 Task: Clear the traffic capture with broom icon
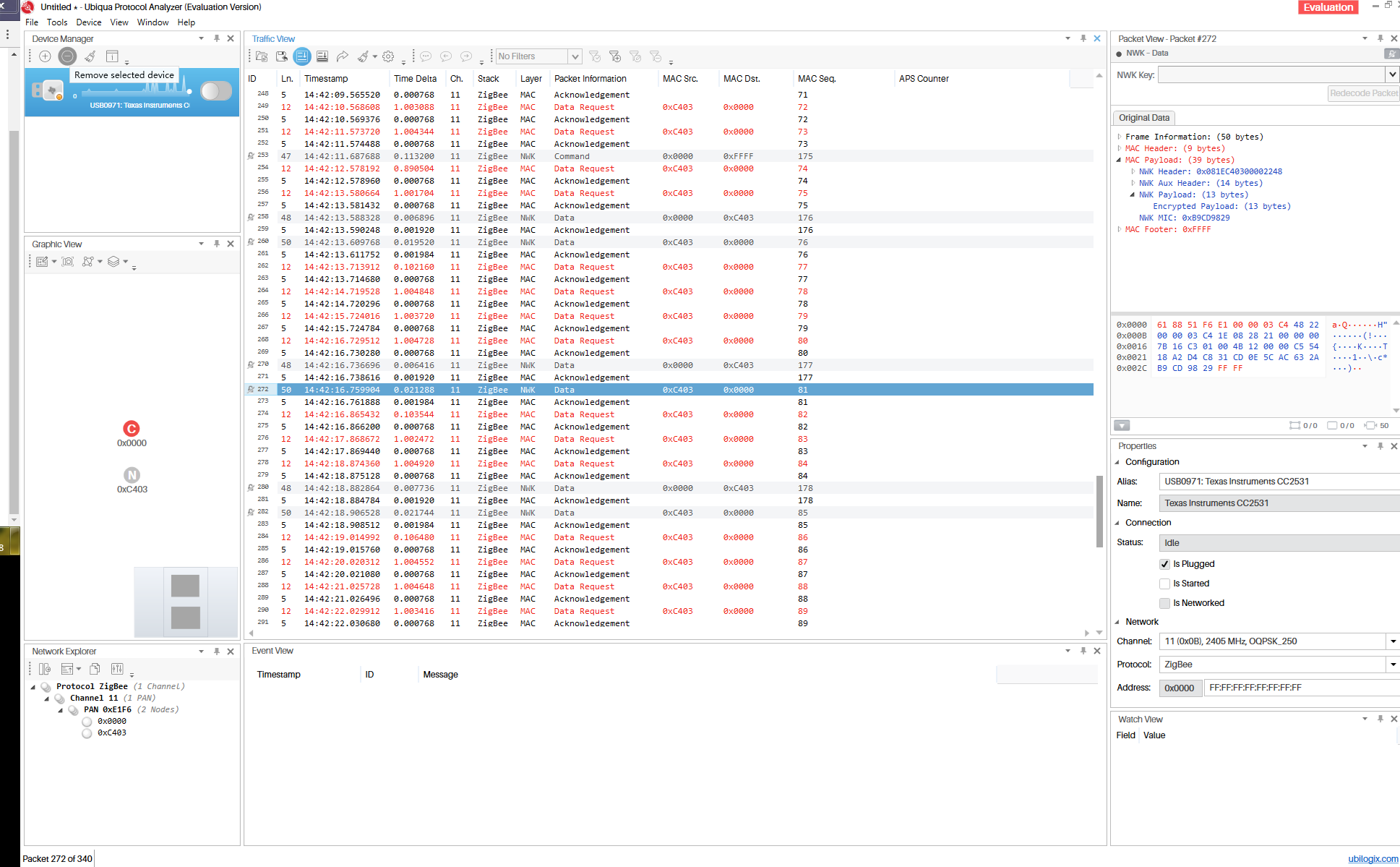click(x=363, y=56)
